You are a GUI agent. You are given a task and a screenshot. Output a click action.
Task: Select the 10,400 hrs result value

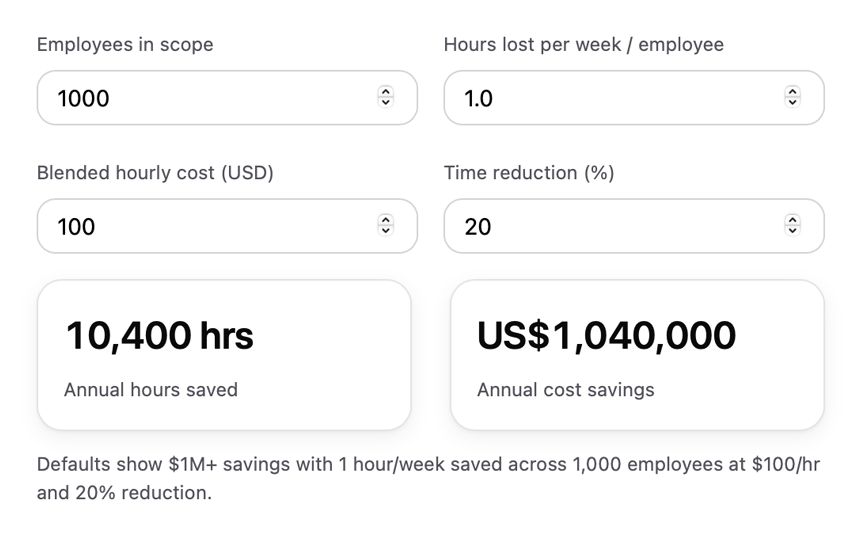click(160, 336)
